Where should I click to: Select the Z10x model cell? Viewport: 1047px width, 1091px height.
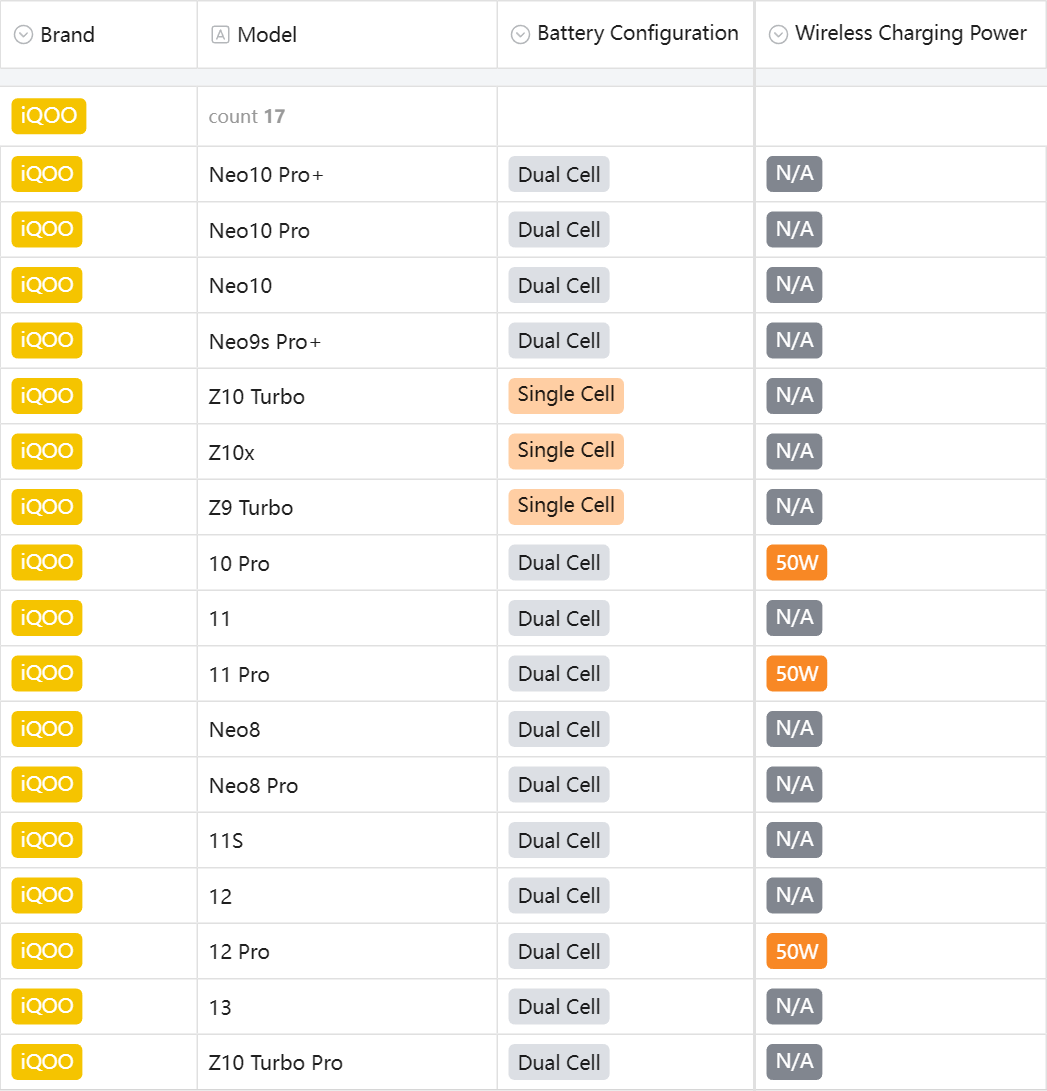pos(347,452)
